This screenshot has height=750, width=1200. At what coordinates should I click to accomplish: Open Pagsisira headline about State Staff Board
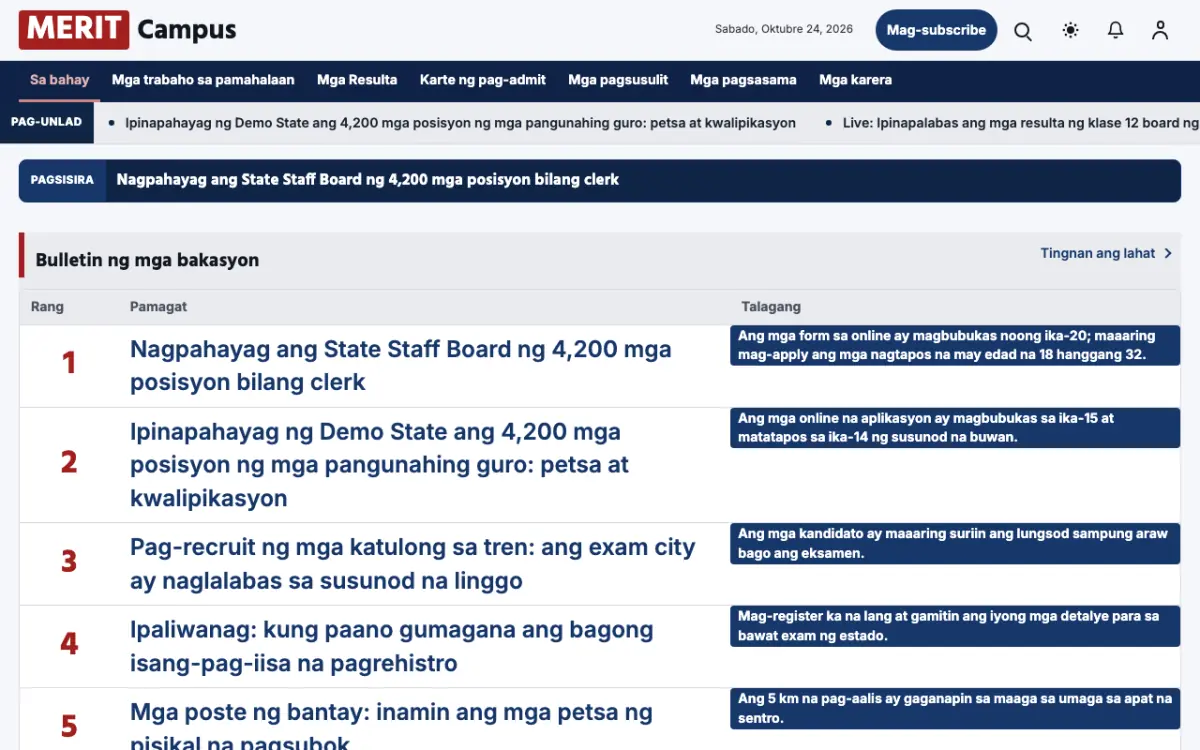coord(368,180)
